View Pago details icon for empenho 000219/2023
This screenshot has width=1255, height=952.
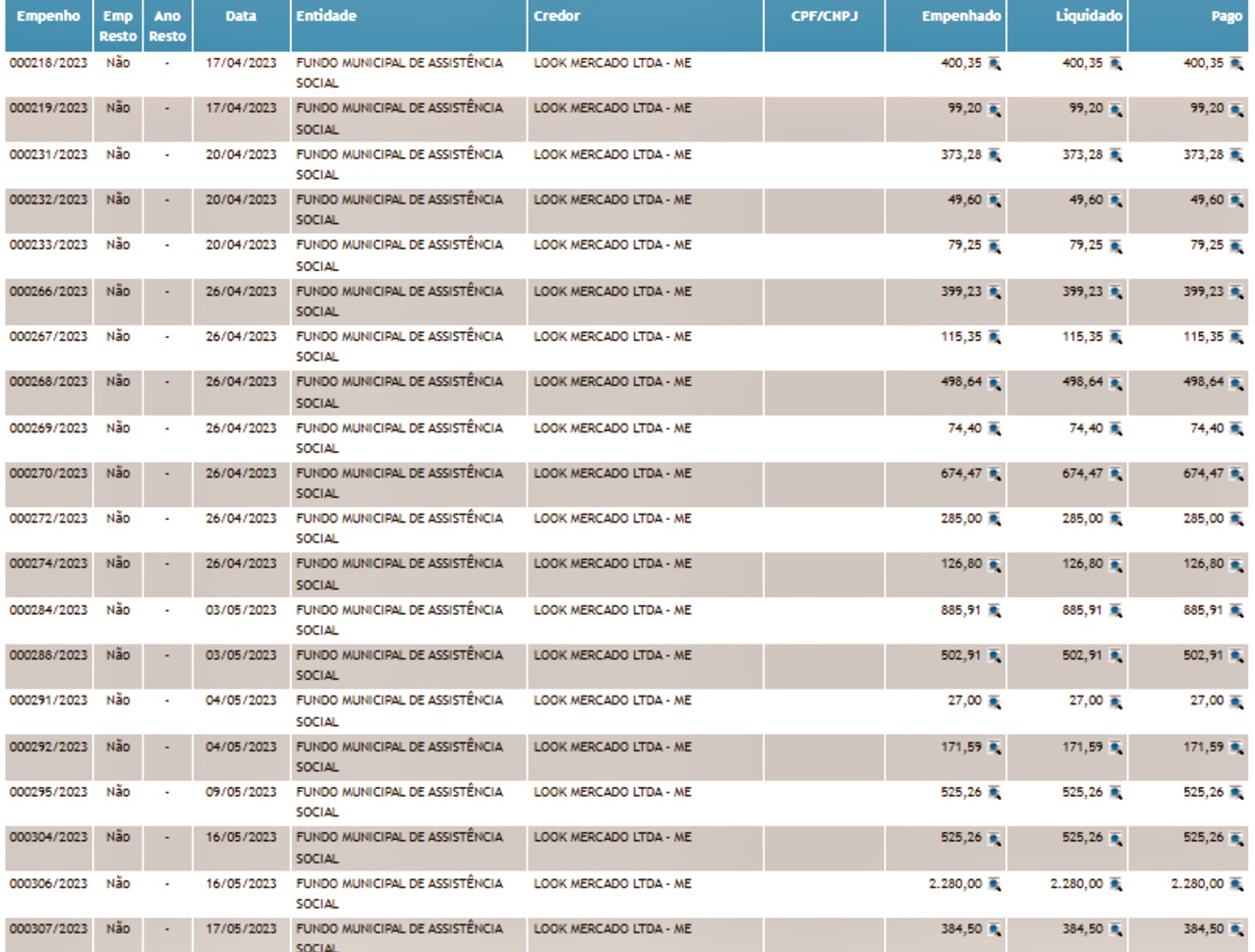[1236, 109]
